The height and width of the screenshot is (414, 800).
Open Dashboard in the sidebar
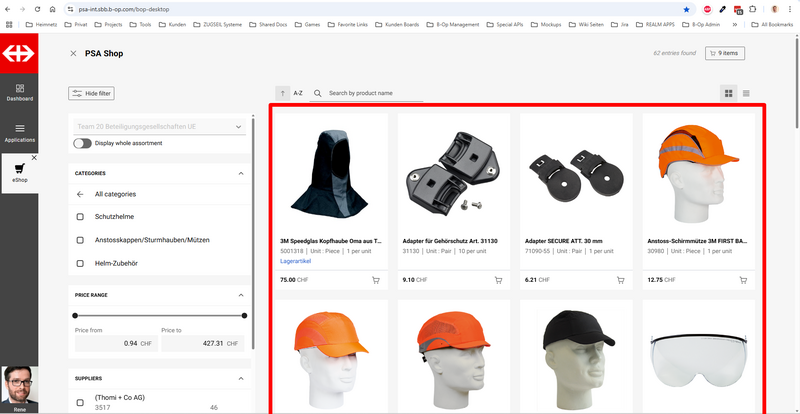20,92
